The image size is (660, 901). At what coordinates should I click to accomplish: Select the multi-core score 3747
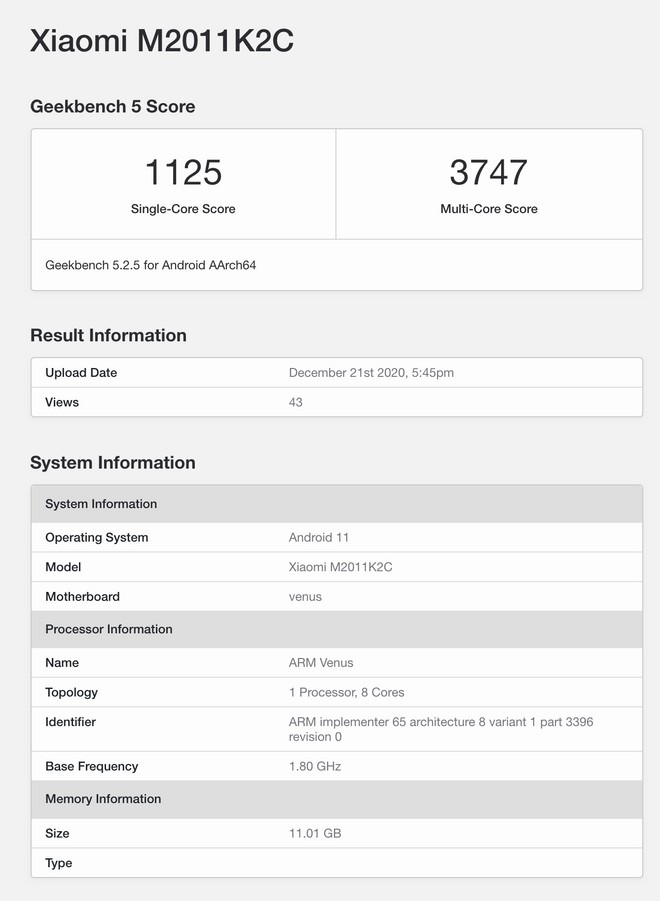[x=489, y=172]
